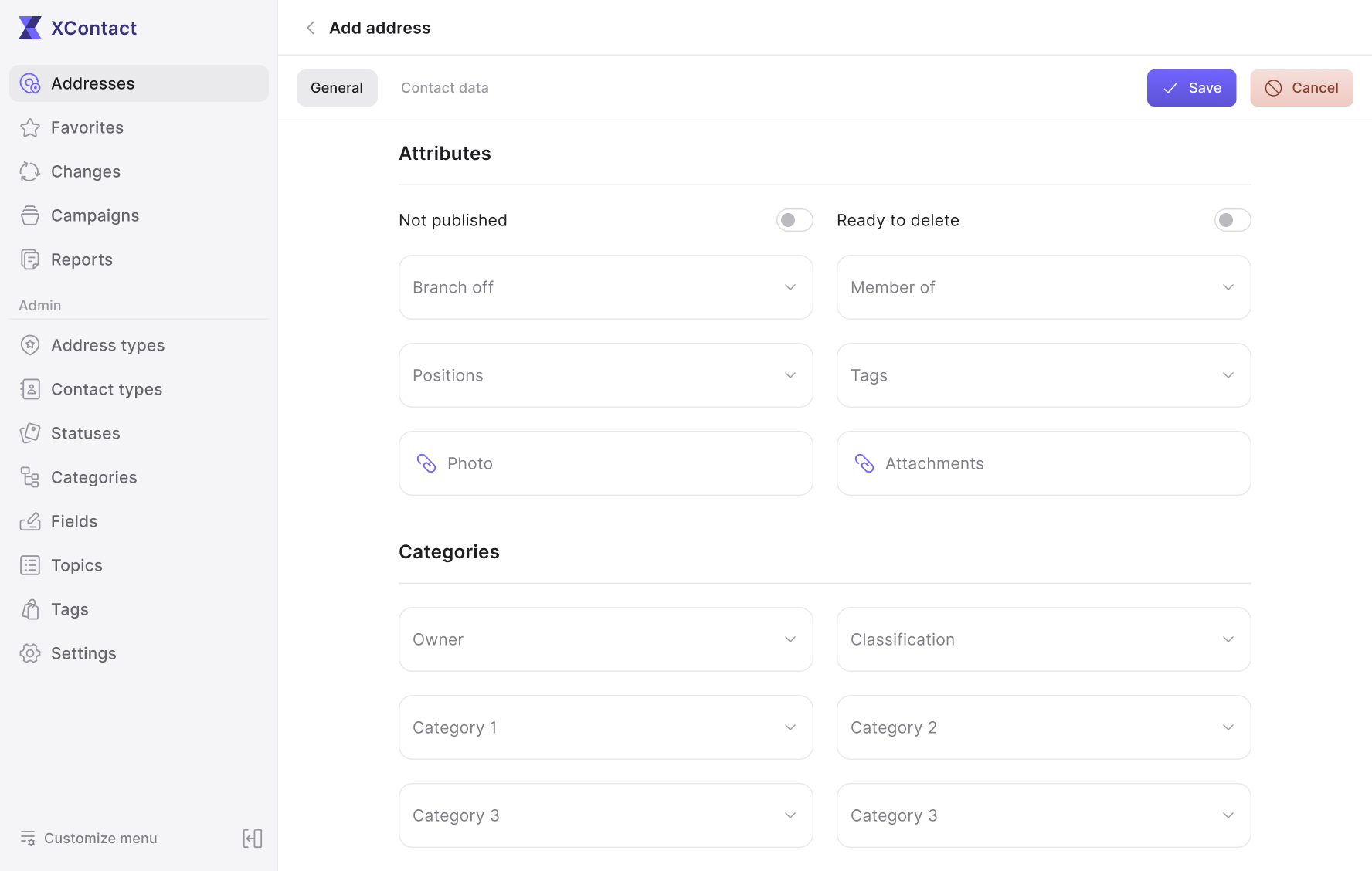Click the Settings gear icon
The image size is (1372, 871).
30,653
